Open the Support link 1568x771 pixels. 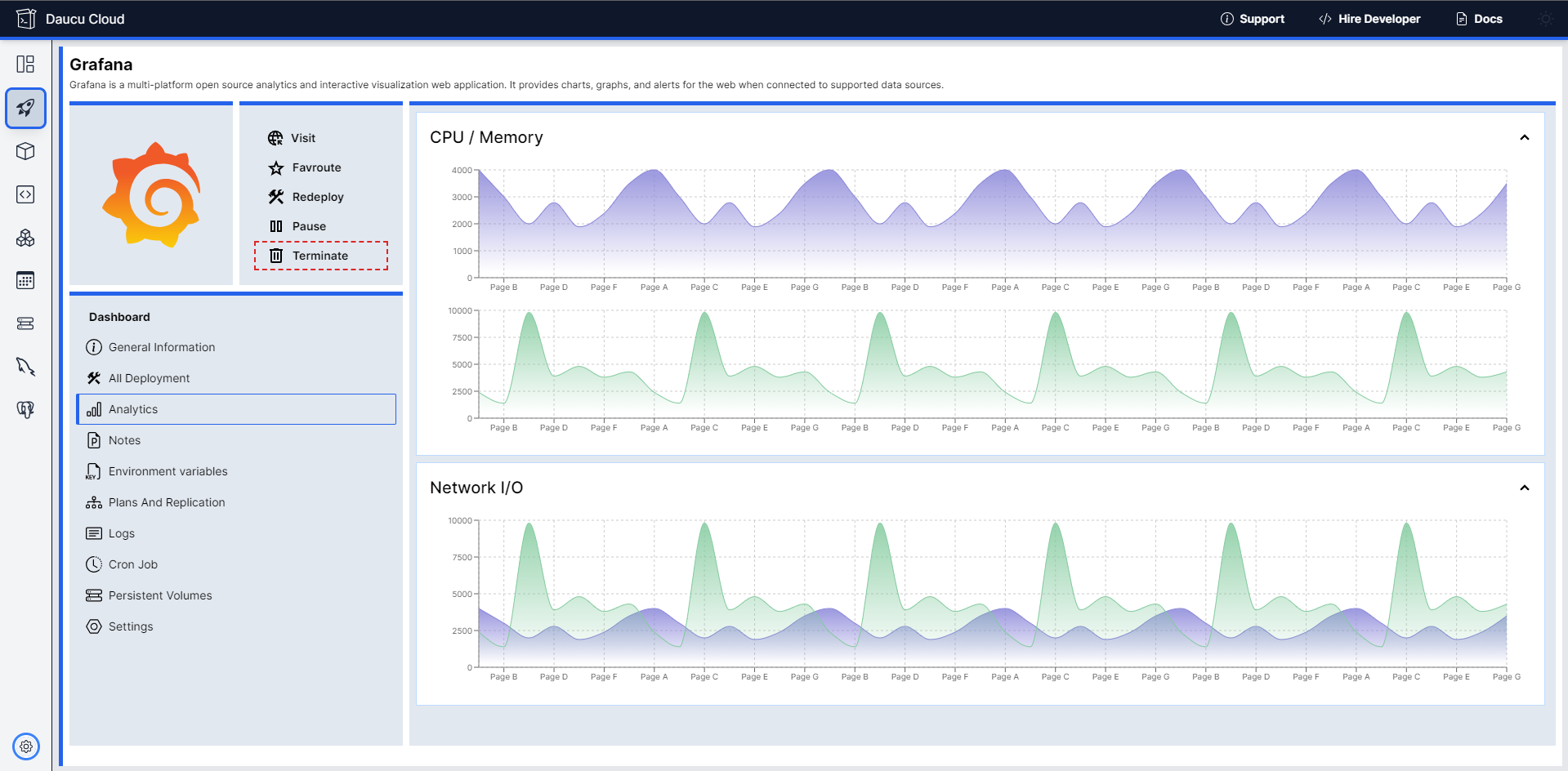(1252, 19)
